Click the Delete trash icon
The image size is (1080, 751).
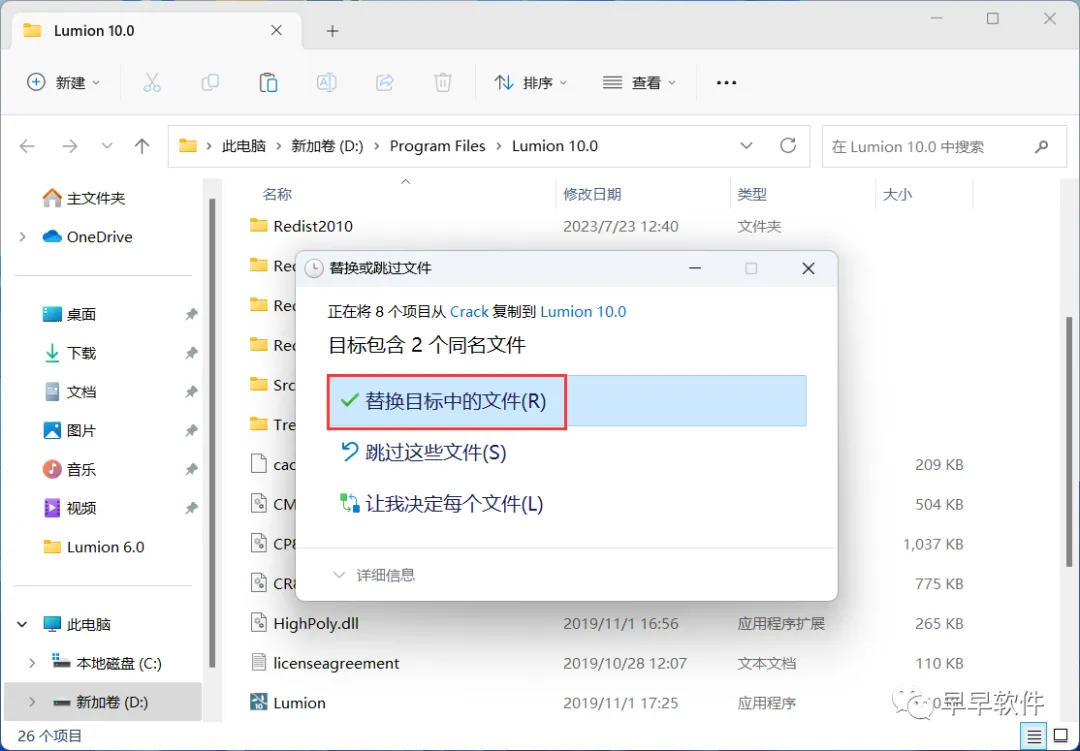[x=443, y=83]
